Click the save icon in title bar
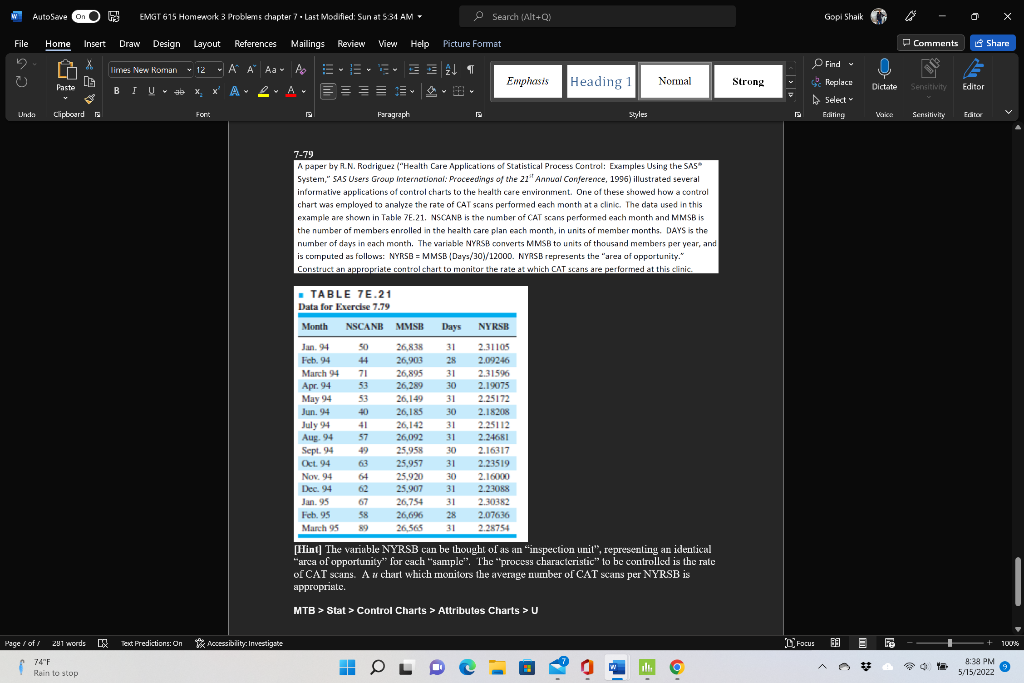1024x683 pixels. point(114,16)
